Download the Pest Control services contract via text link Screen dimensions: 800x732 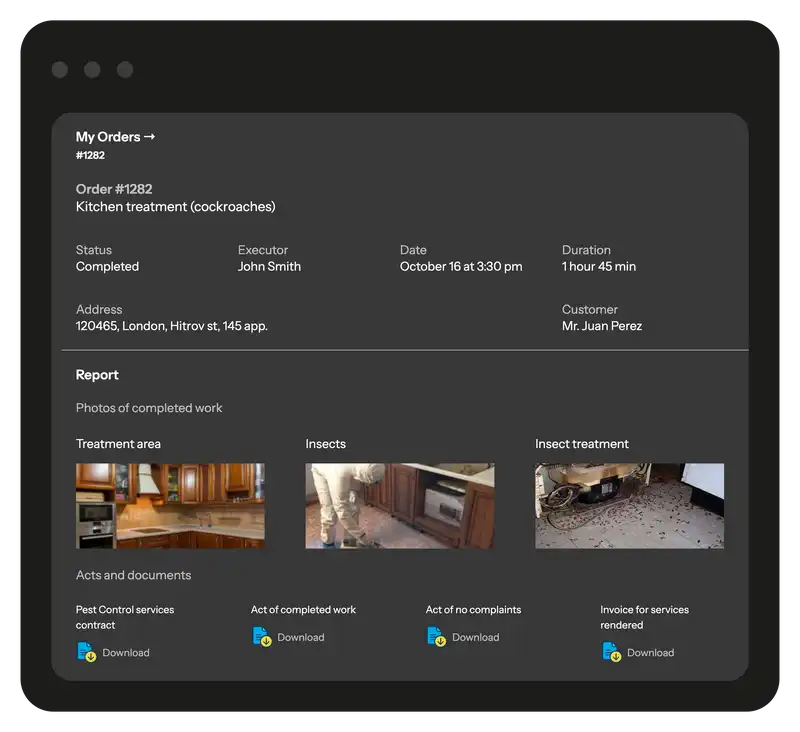(x=126, y=653)
